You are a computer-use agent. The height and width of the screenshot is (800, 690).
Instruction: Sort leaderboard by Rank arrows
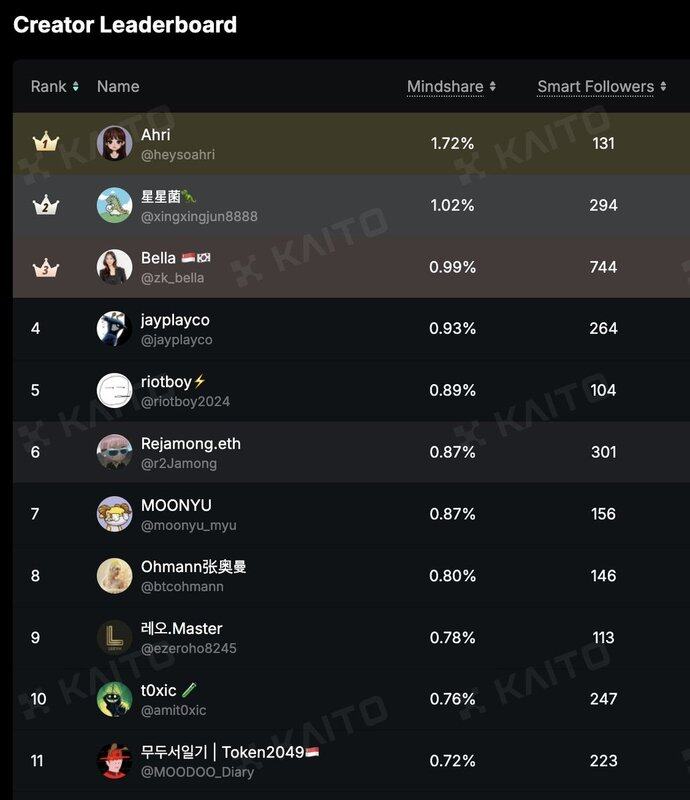click(x=76, y=87)
